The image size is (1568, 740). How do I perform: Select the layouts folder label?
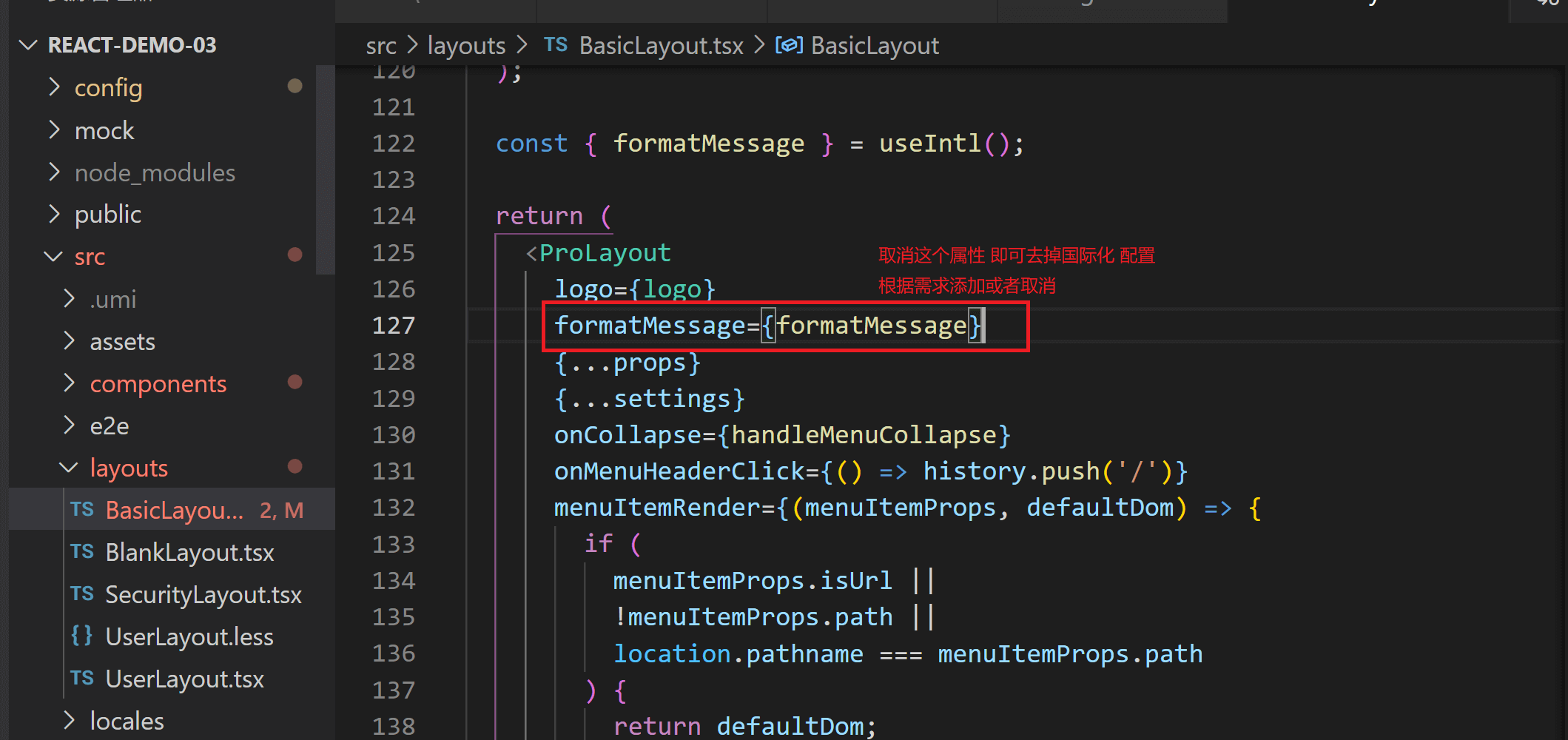(129, 468)
